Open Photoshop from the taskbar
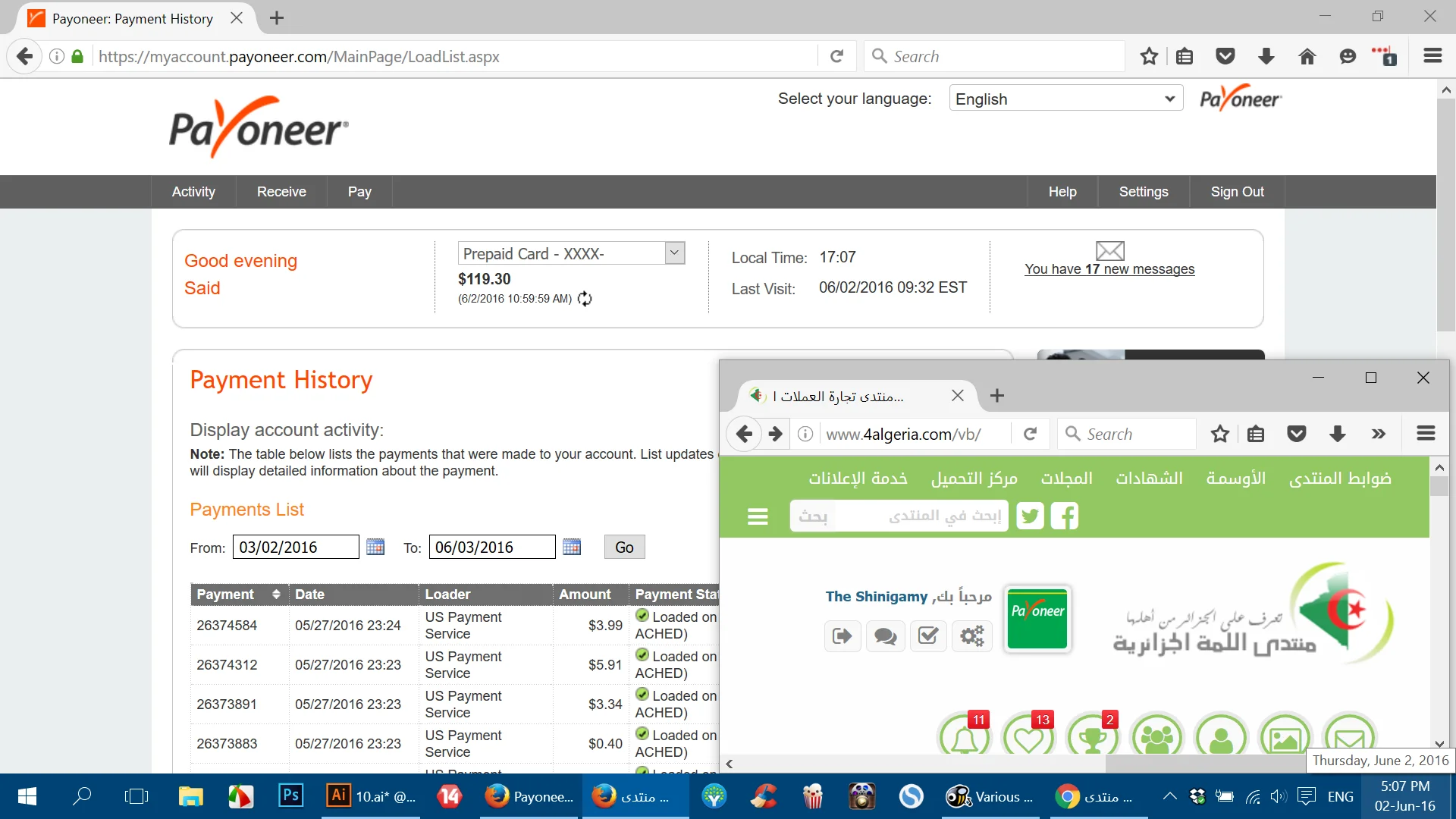 coord(291,795)
